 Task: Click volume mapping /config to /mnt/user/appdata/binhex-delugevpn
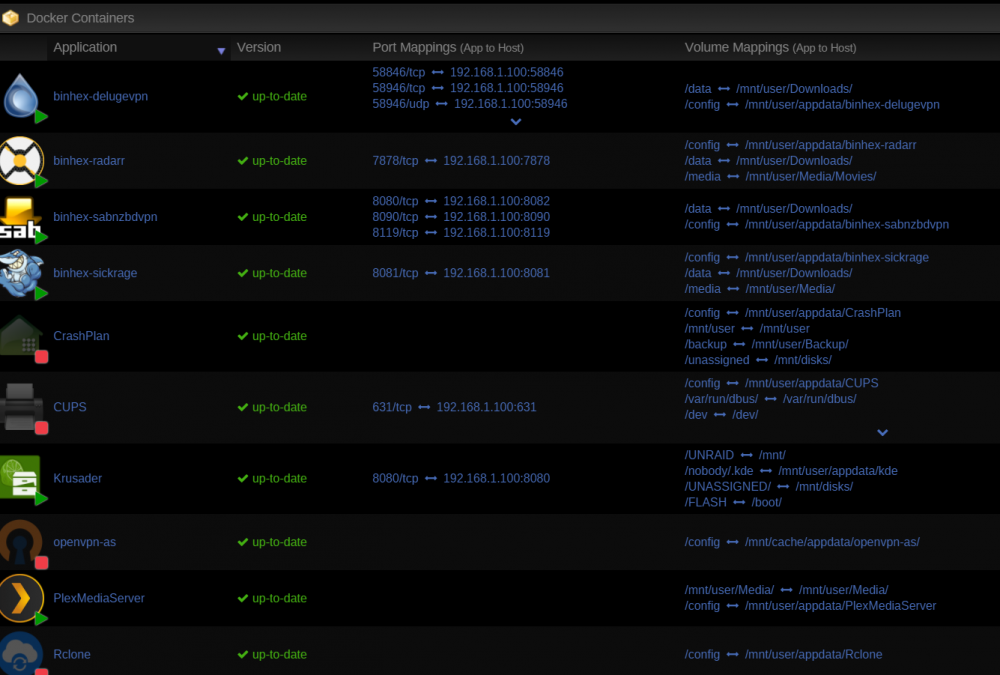point(812,105)
